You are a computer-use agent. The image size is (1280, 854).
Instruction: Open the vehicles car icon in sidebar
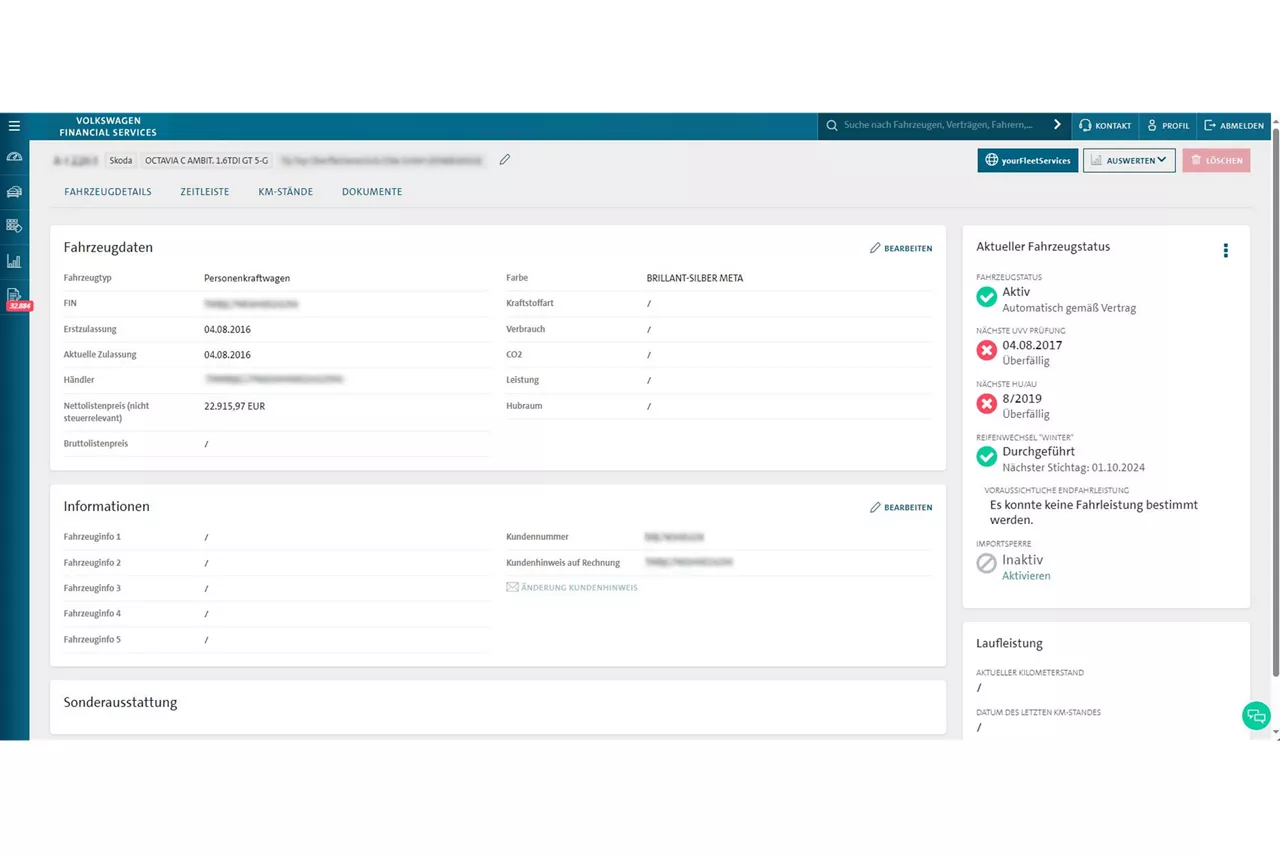[x=14, y=192]
